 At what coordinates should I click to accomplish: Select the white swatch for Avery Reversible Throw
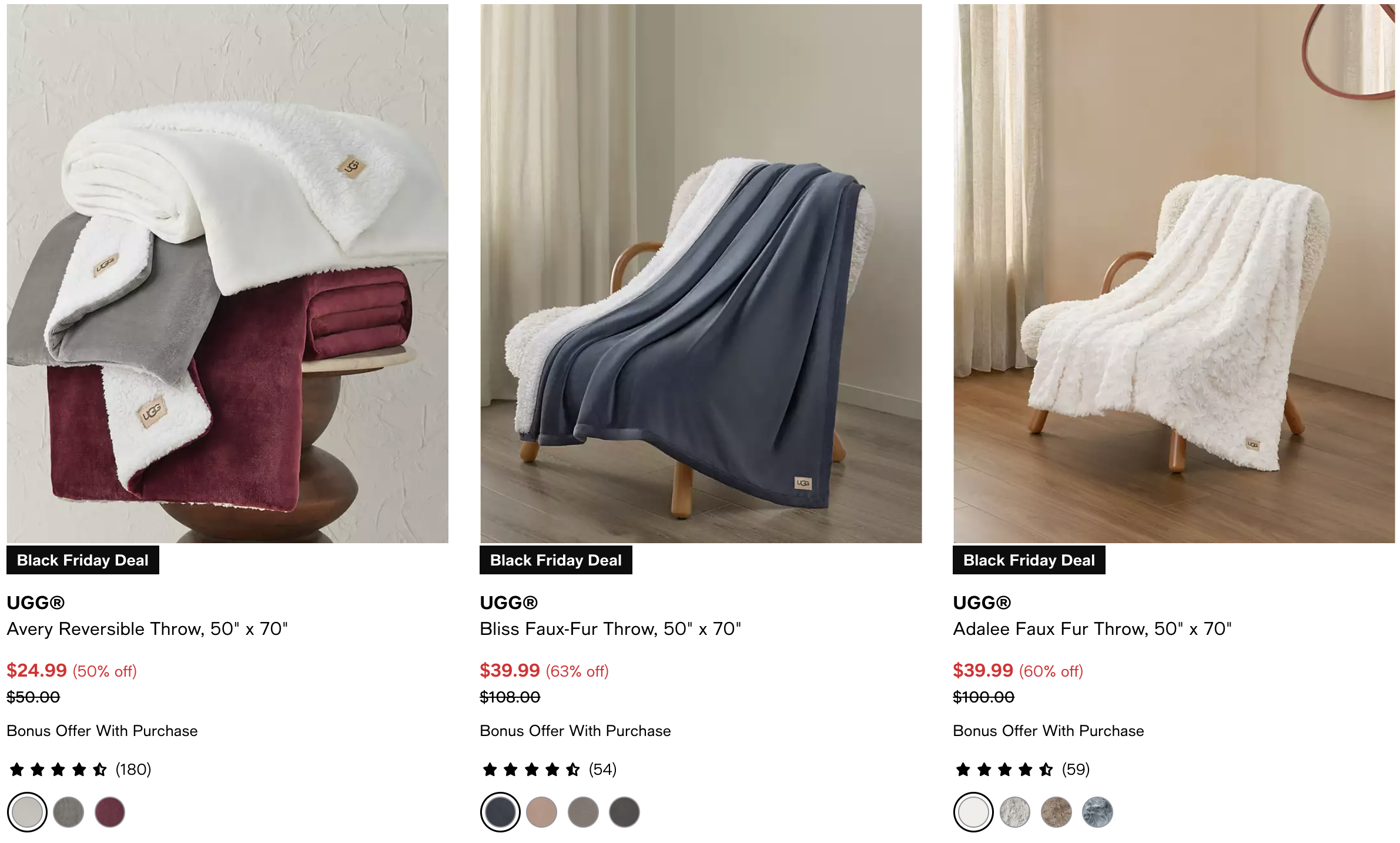(27, 812)
